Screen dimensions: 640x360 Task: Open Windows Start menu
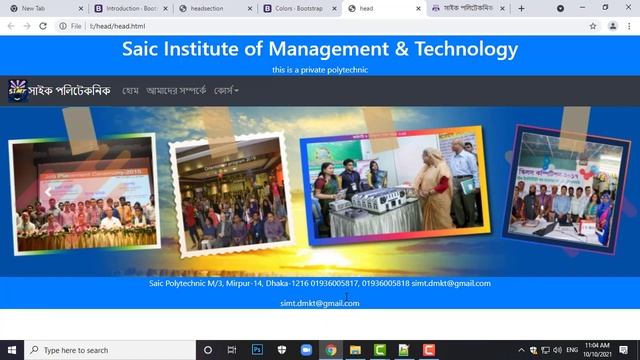click(12, 350)
